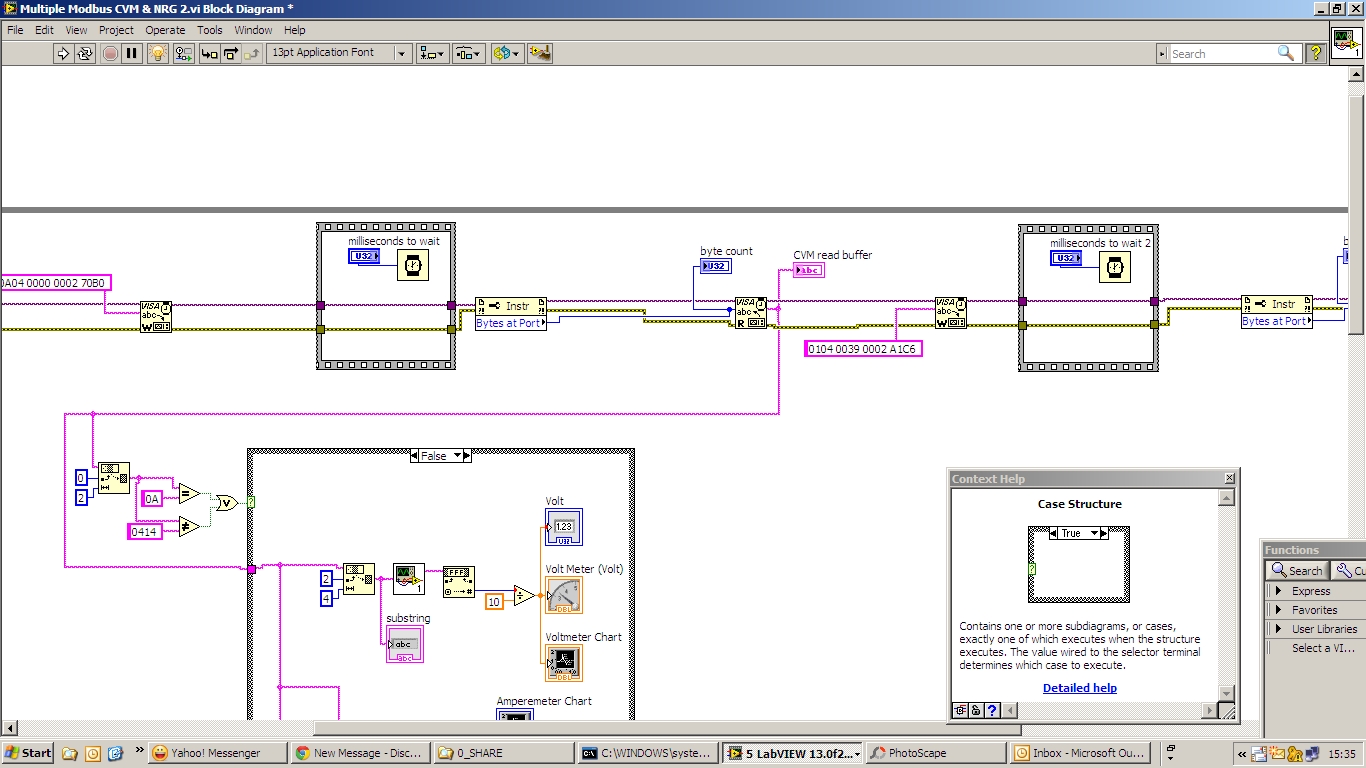Open PhotoScape from the taskbar
The height and width of the screenshot is (768, 1366).
(935, 753)
